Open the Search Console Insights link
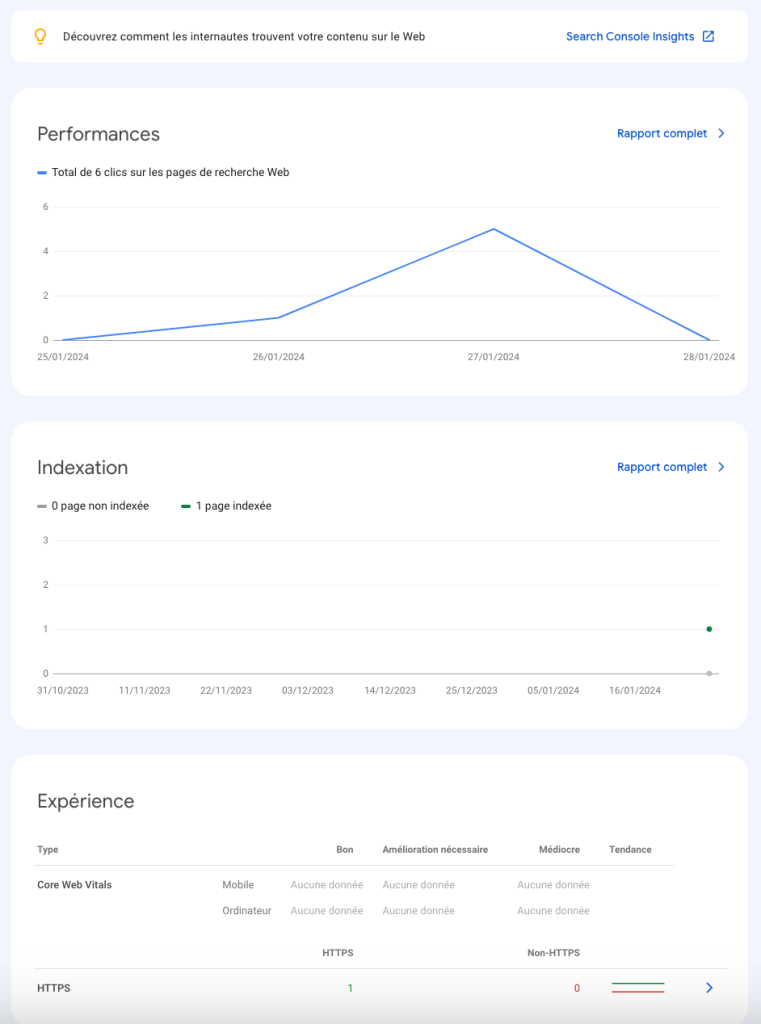Image resolution: width=761 pixels, height=1024 pixels. coord(629,36)
